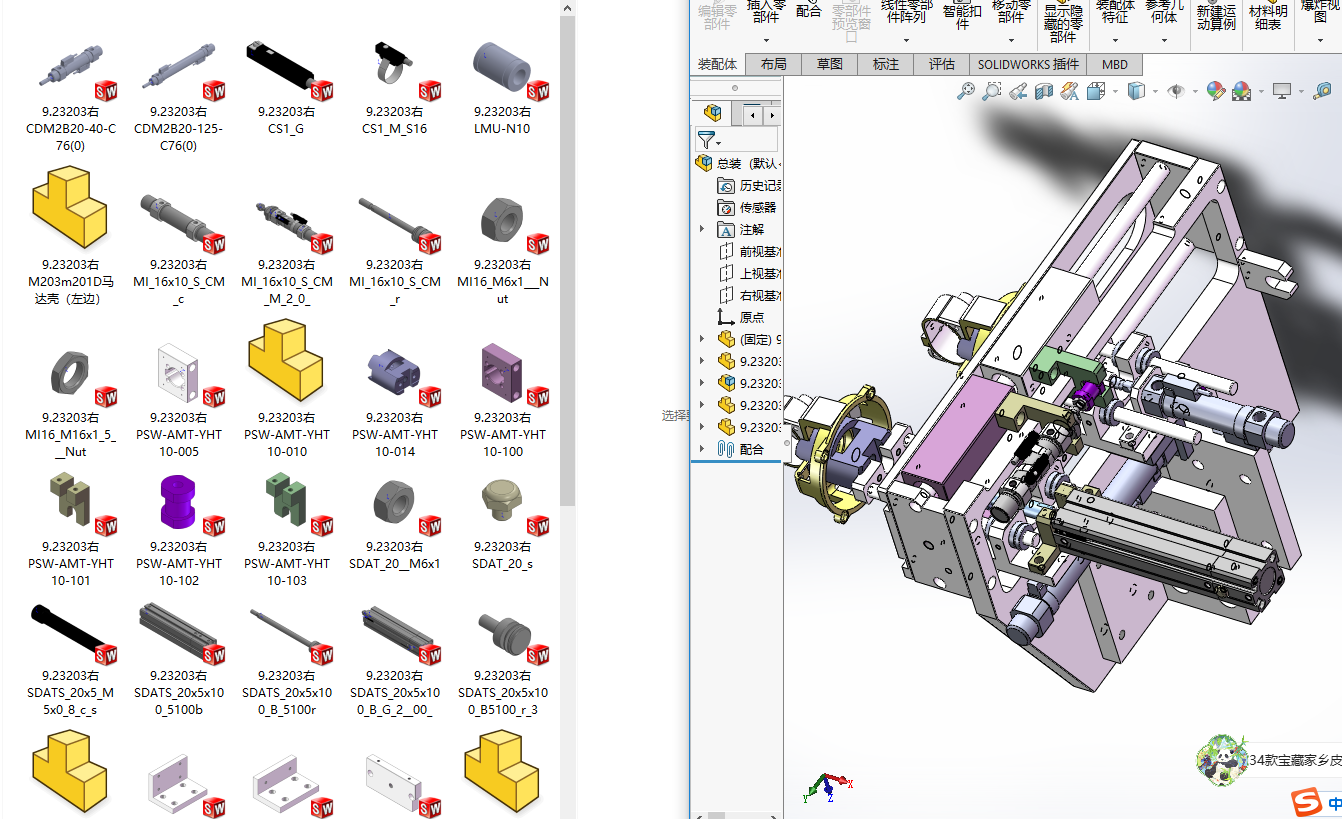Open the Display Style dropdown arrow

coord(1154,92)
